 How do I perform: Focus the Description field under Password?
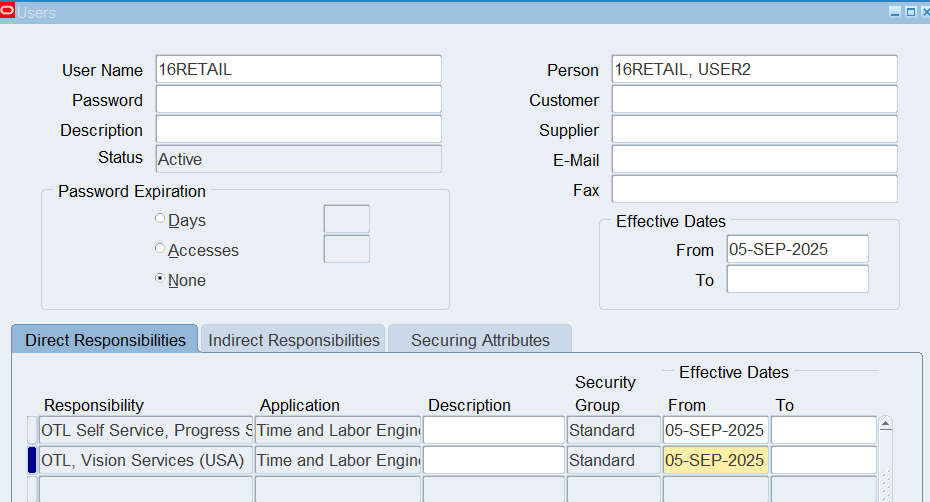298,129
